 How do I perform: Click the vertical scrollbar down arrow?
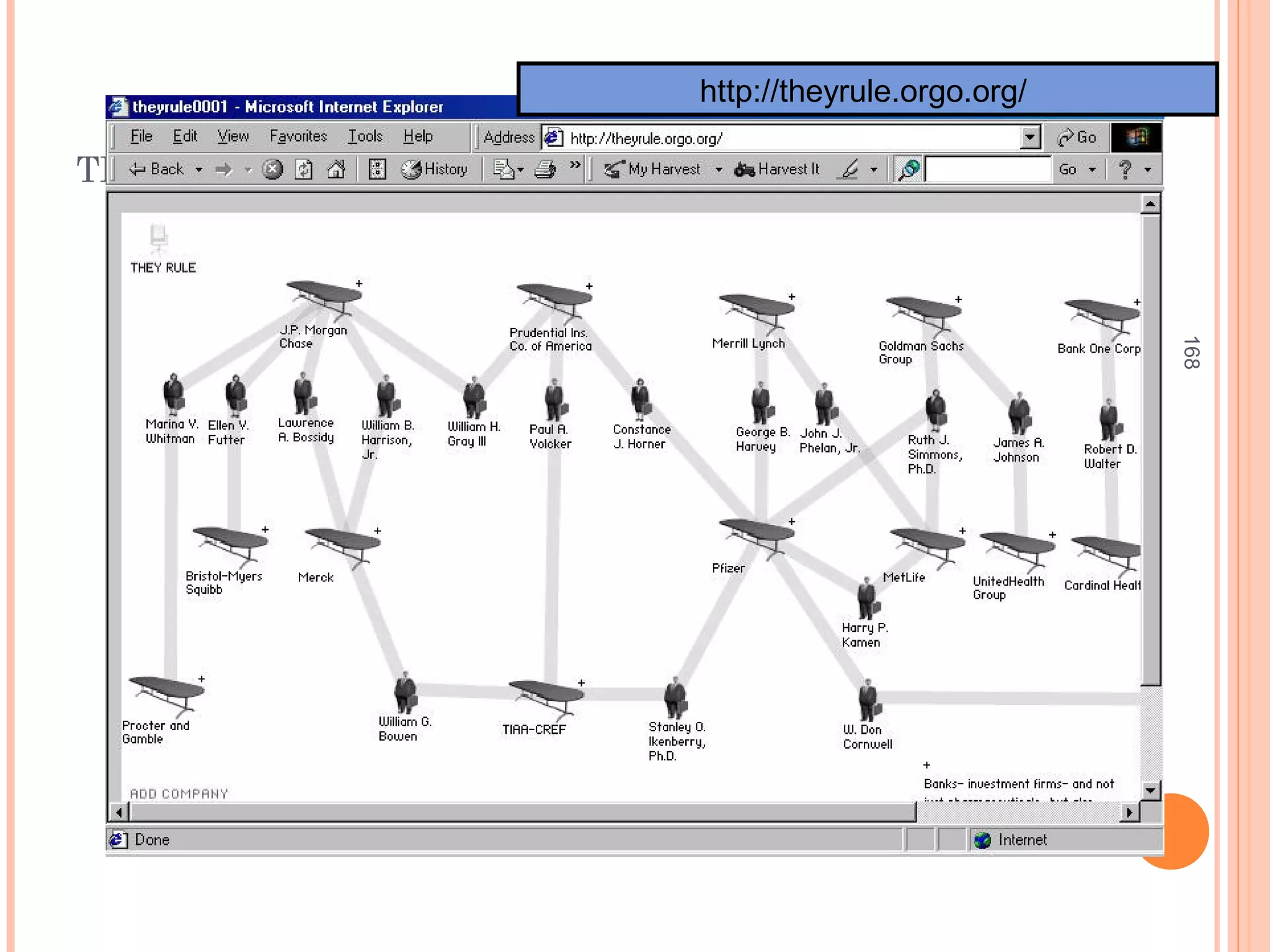pyautogui.click(x=1150, y=790)
